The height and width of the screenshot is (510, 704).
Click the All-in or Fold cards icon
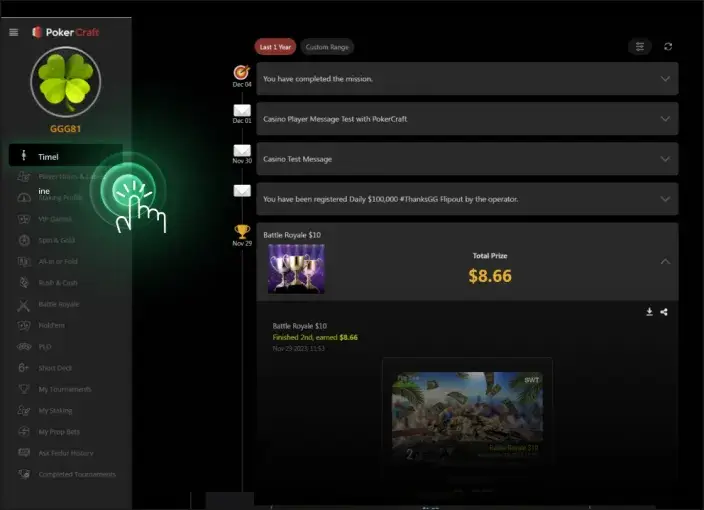coord(24,261)
